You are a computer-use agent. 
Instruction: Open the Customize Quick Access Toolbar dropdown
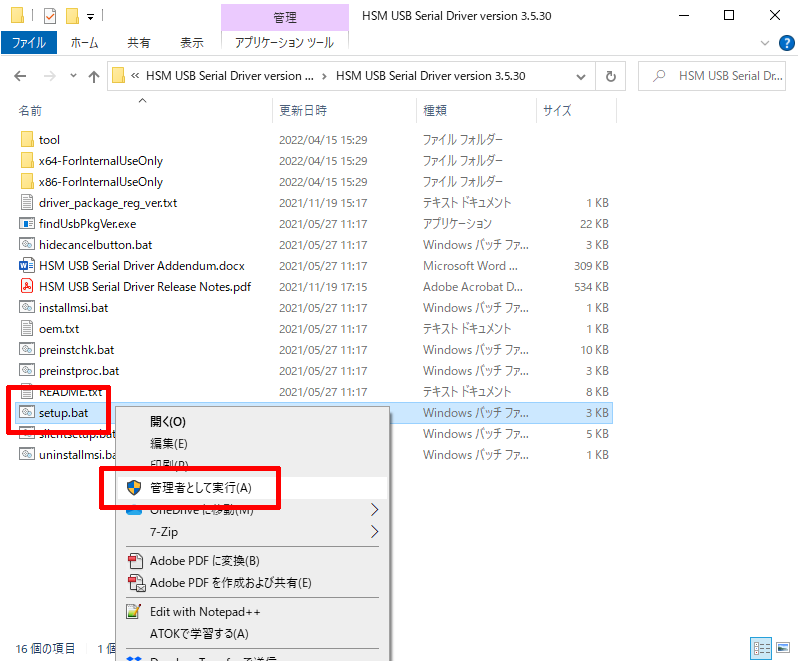tap(90, 17)
